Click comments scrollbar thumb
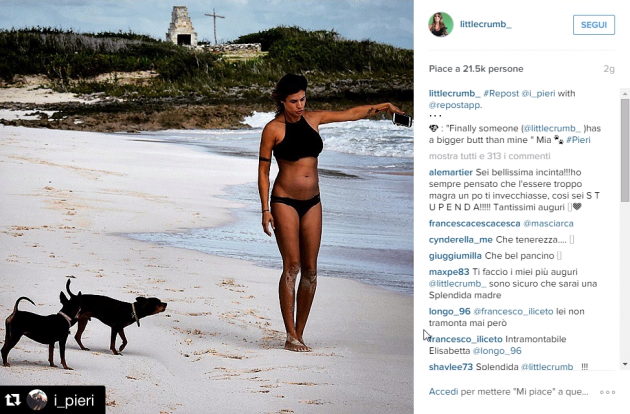Image resolution: width=630 pixels, height=414 pixels. [625, 151]
